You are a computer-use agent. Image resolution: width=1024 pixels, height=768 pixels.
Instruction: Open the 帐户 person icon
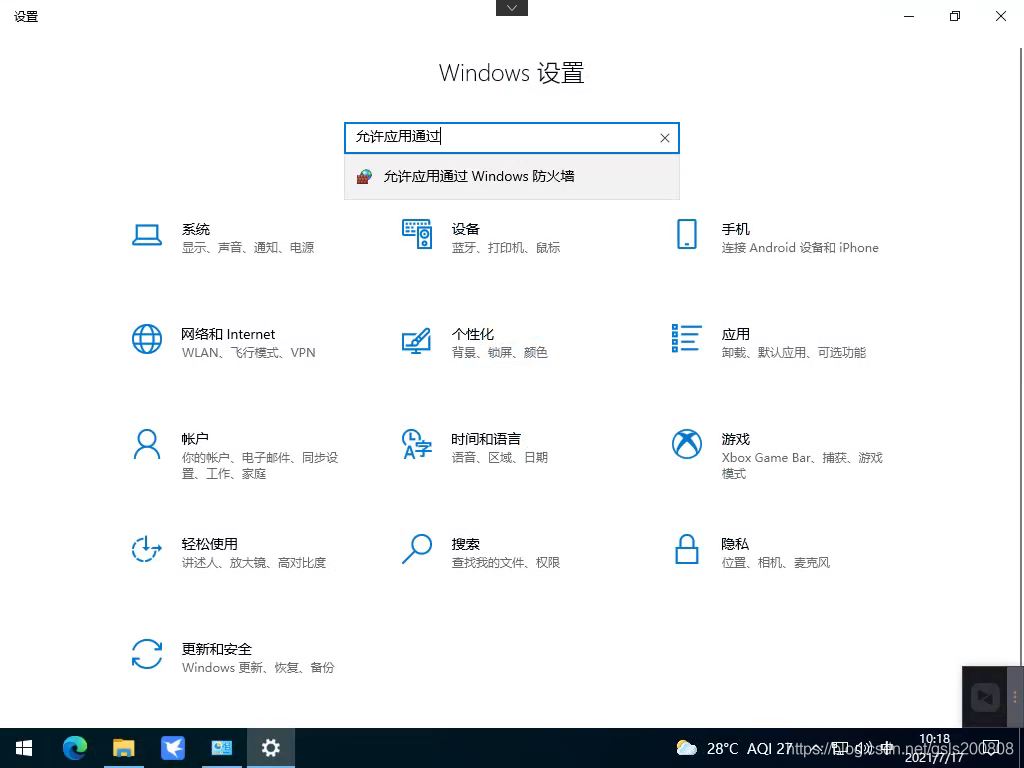[147, 445]
